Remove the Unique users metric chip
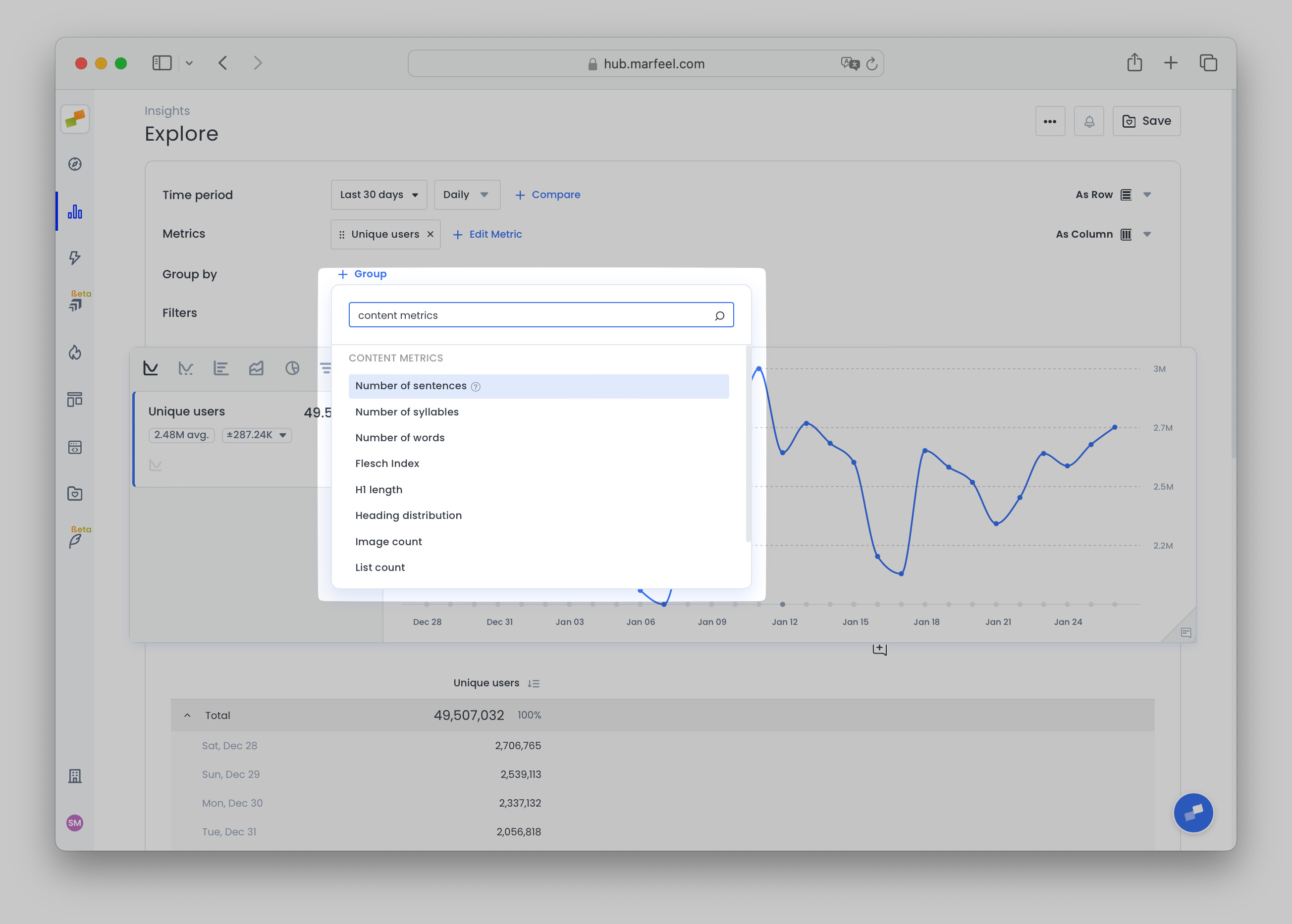 [x=431, y=234]
